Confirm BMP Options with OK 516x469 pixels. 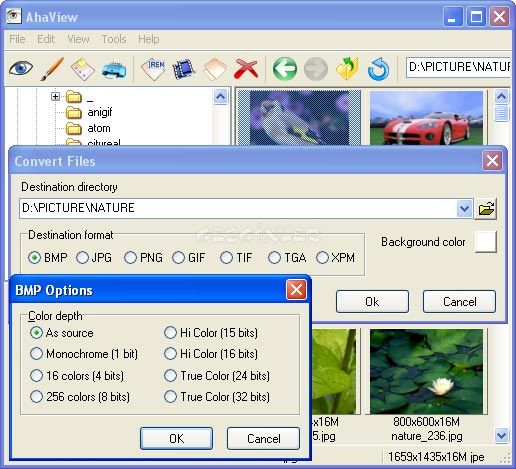pos(176,438)
